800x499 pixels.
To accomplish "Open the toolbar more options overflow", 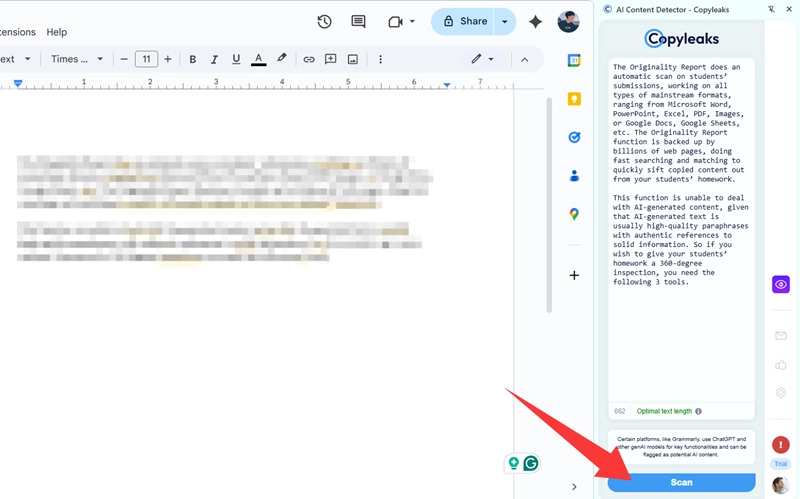I will point(380,59).
